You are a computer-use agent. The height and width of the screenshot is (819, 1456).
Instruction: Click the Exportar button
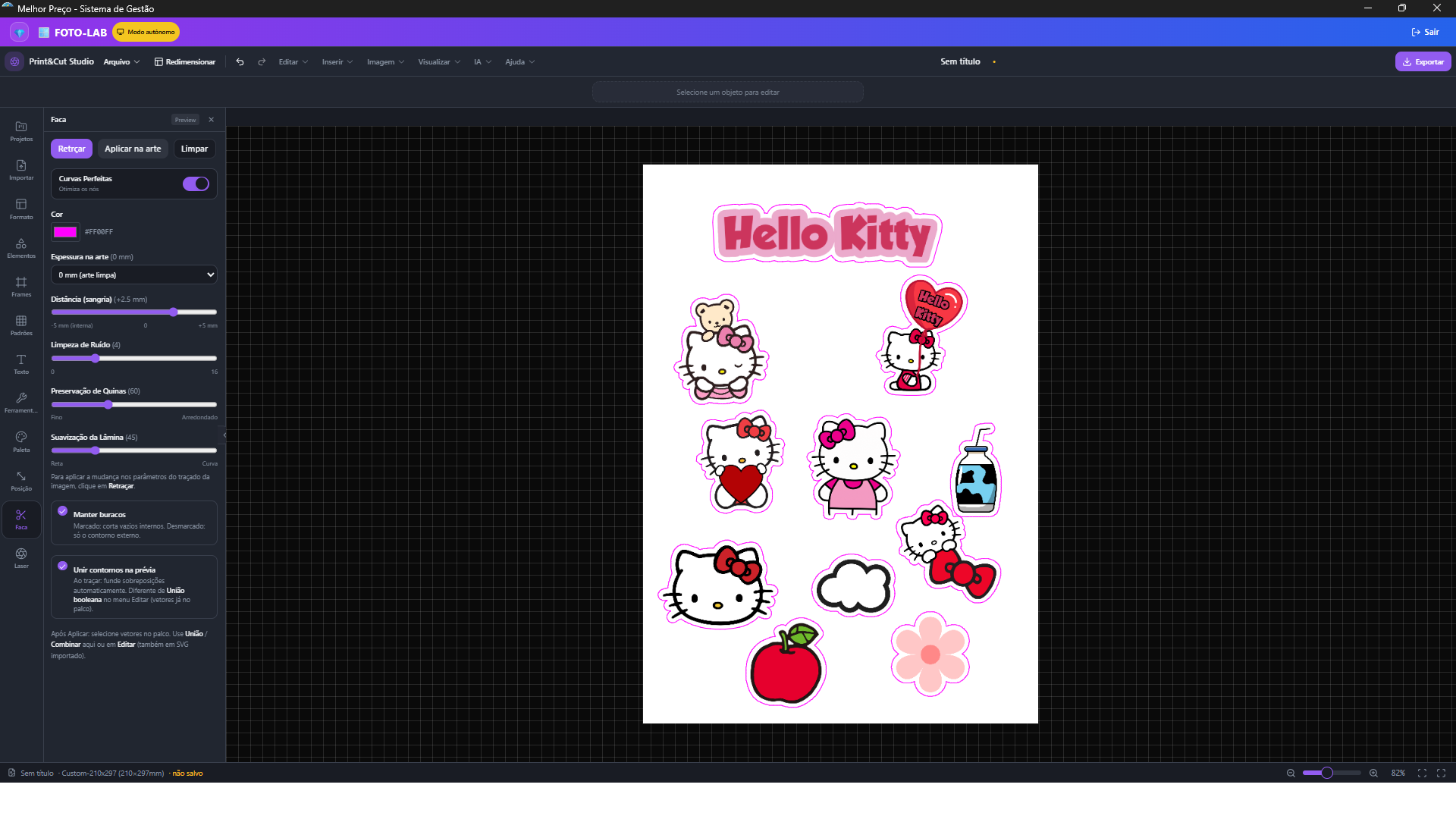pyautogui.click(x=1423, y=62)
